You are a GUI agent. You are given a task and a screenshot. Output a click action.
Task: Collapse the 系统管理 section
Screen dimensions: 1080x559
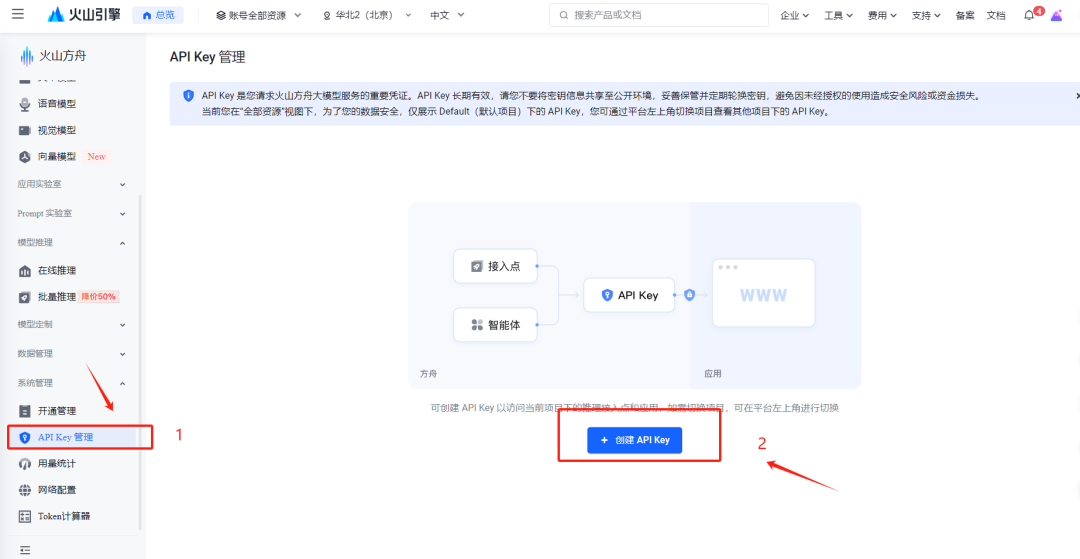72,383
